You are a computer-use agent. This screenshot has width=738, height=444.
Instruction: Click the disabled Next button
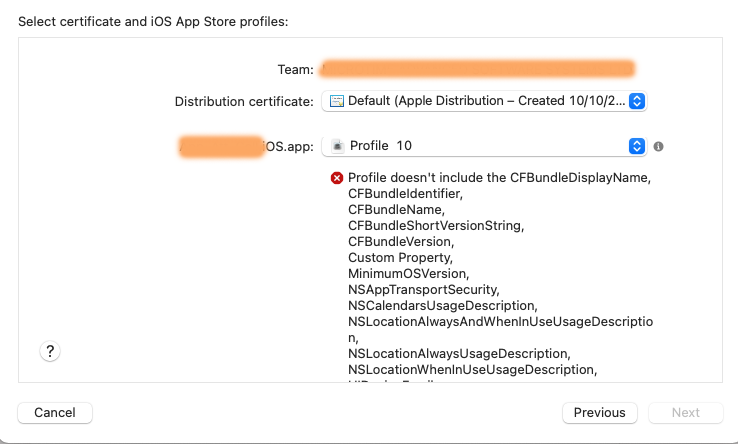click(x=686, y=412)
